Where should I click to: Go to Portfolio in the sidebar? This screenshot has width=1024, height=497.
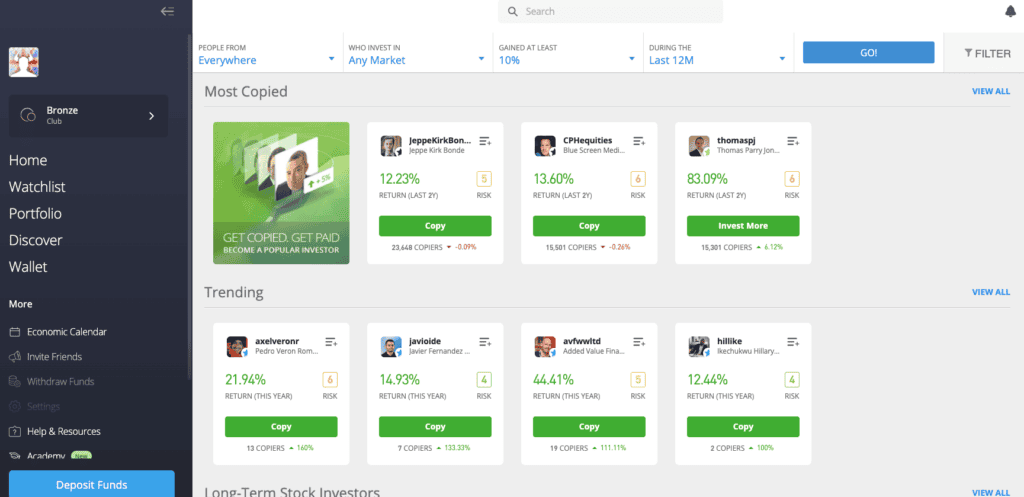point(35,214)
